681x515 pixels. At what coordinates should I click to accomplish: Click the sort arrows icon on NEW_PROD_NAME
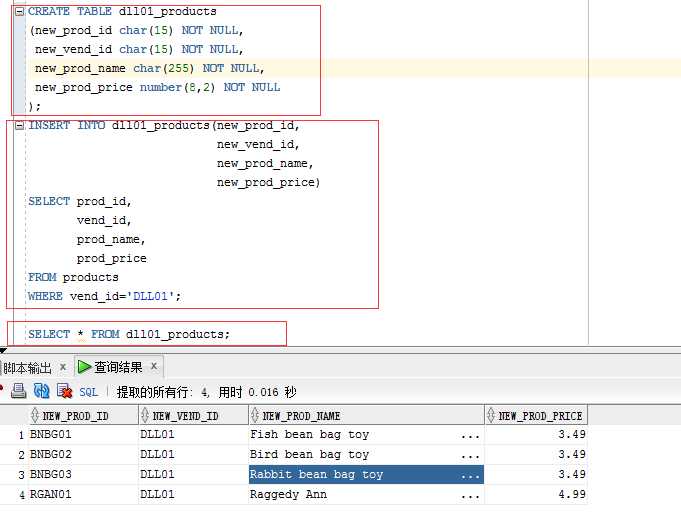point(255,416)
